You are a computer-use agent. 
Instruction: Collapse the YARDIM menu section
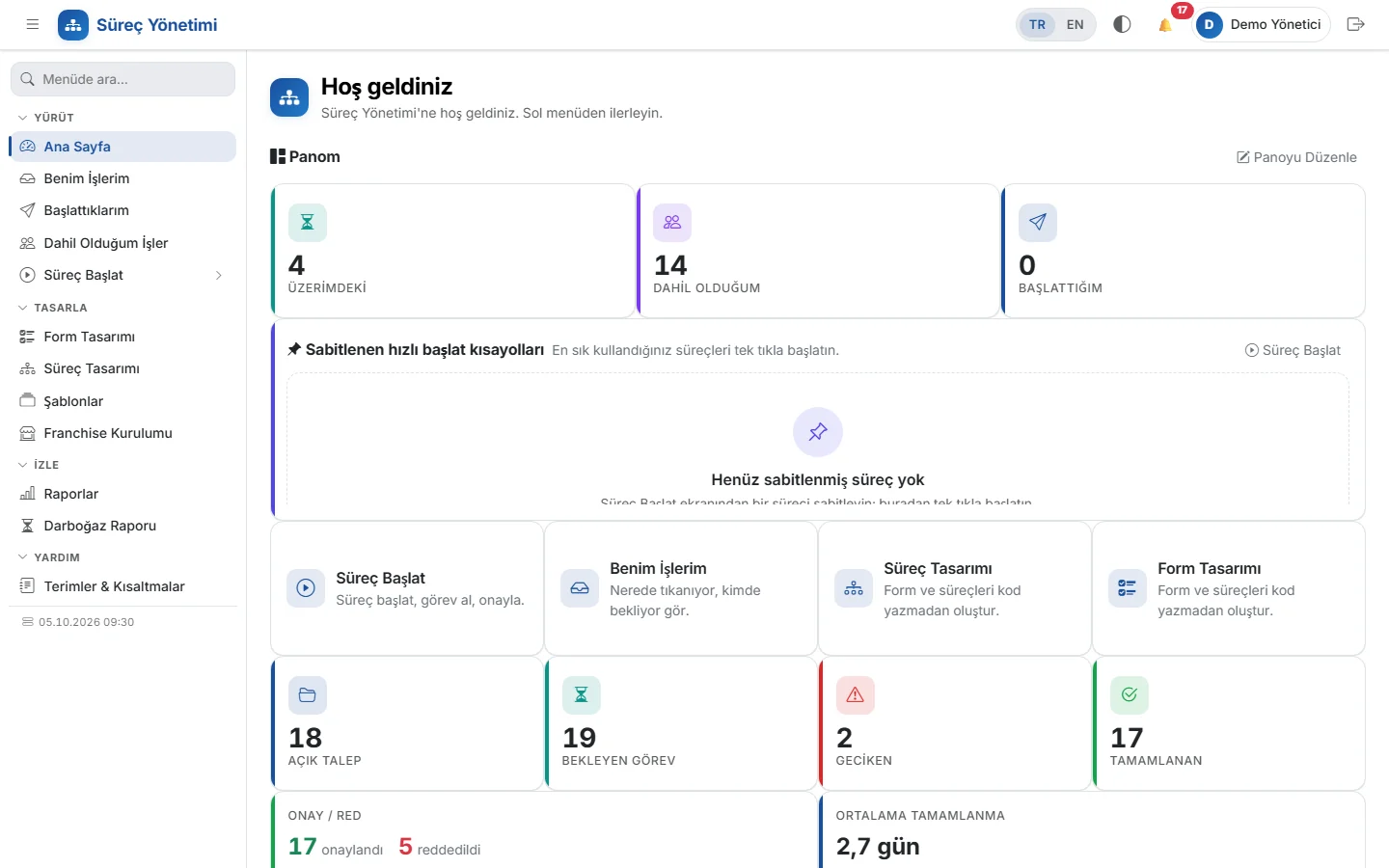(49, 557)
